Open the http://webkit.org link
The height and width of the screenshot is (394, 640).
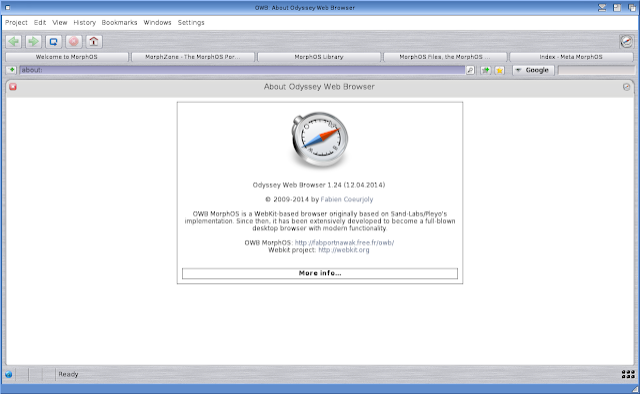coord(344,250)
